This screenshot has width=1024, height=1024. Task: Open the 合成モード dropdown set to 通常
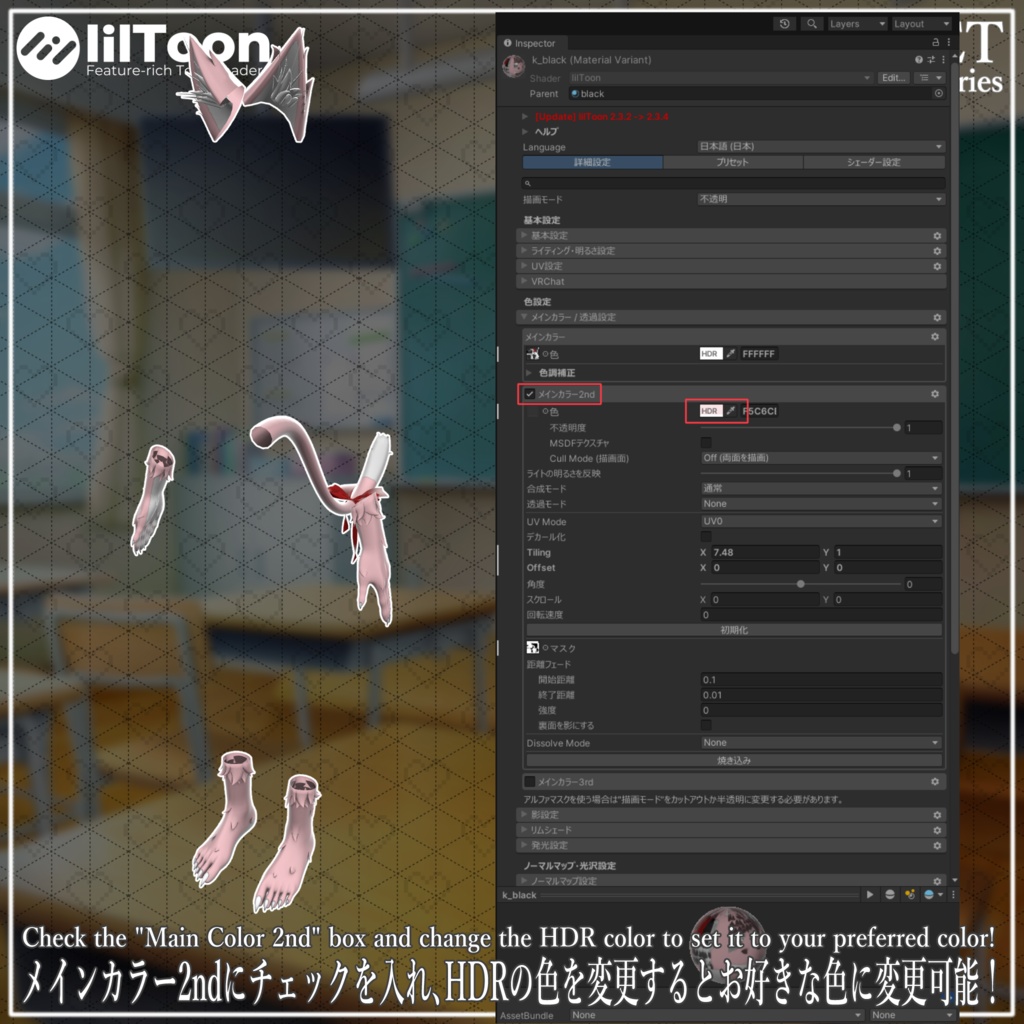click(x=821, y=488)
